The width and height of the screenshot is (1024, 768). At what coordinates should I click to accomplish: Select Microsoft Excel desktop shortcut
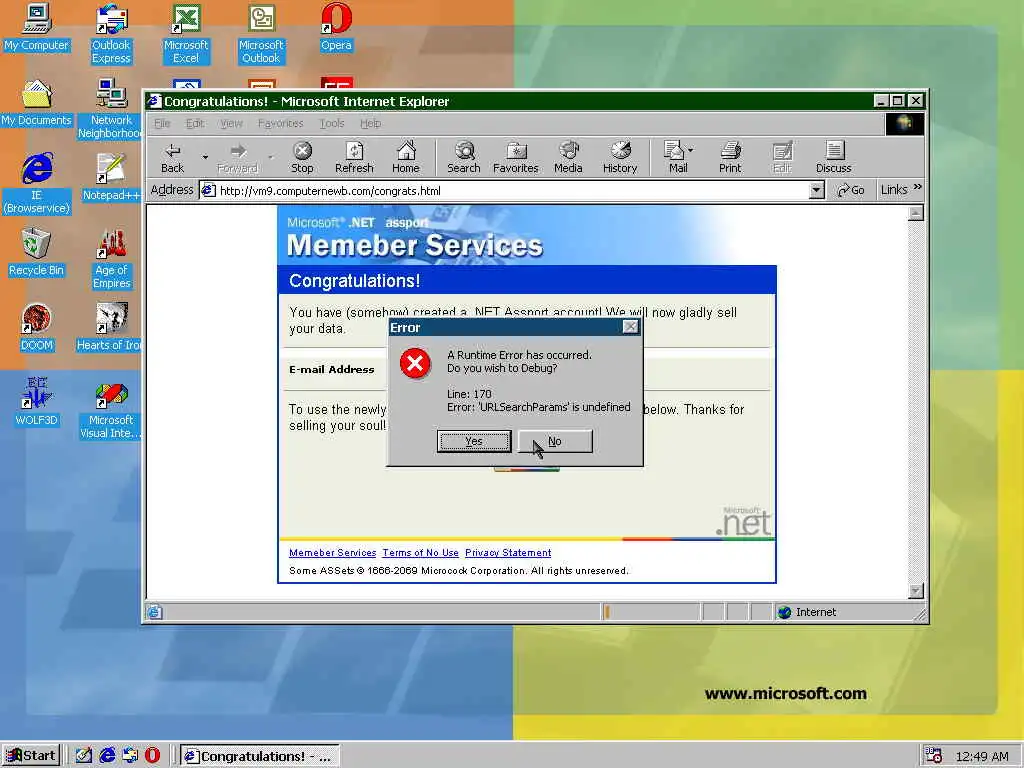(185, 34)
